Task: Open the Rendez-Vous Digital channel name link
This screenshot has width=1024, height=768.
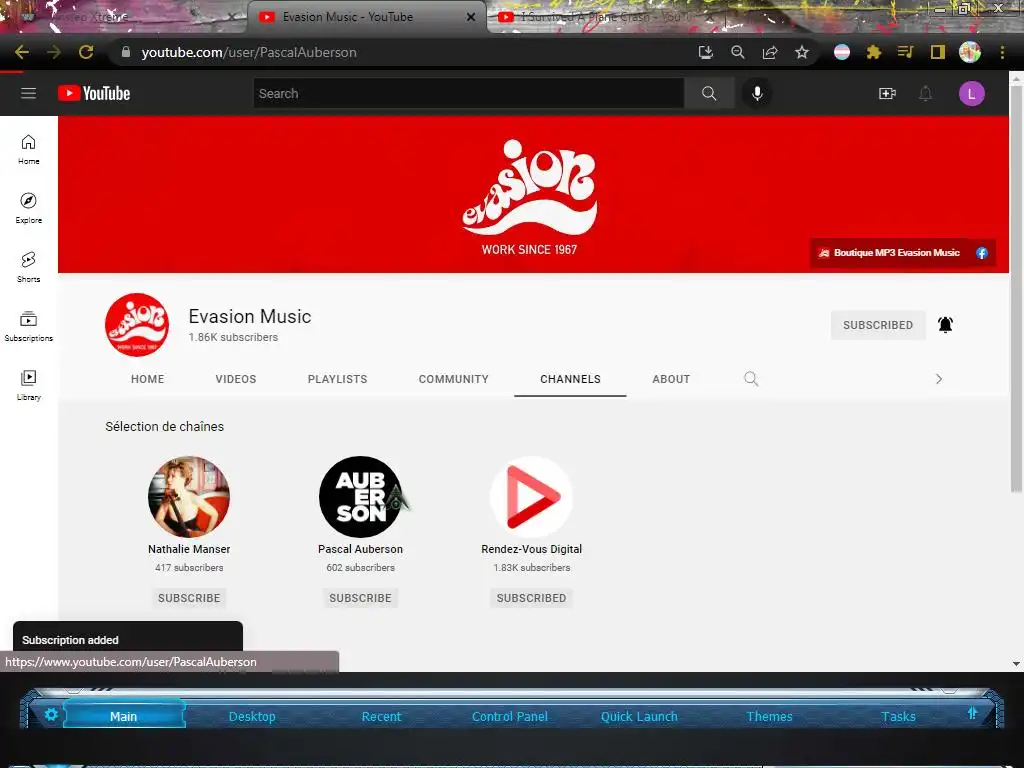Action: coord(532,549)
